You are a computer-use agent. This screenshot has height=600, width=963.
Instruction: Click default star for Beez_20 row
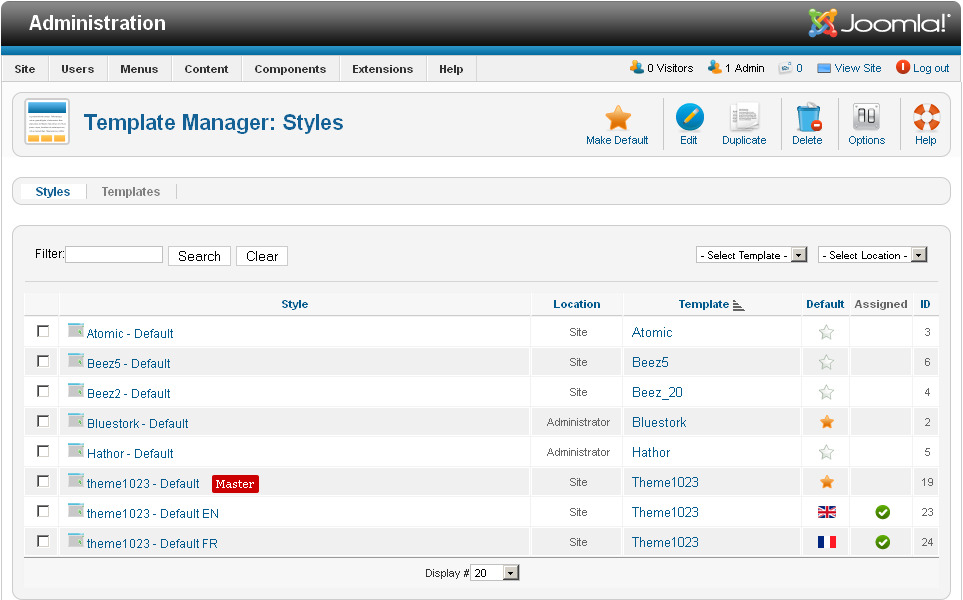827,392
